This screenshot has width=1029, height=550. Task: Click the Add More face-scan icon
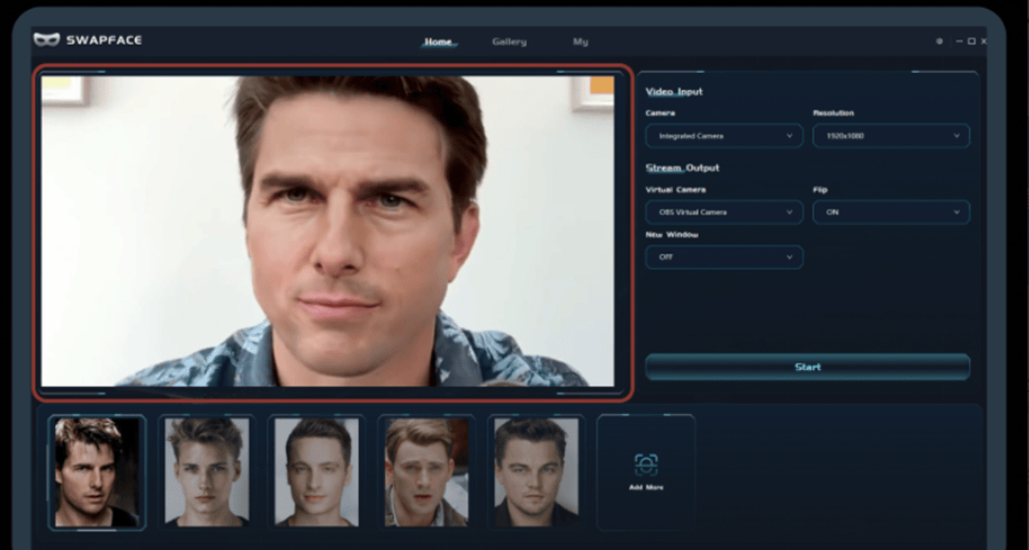pyautogui.click(x=646, y=464)
